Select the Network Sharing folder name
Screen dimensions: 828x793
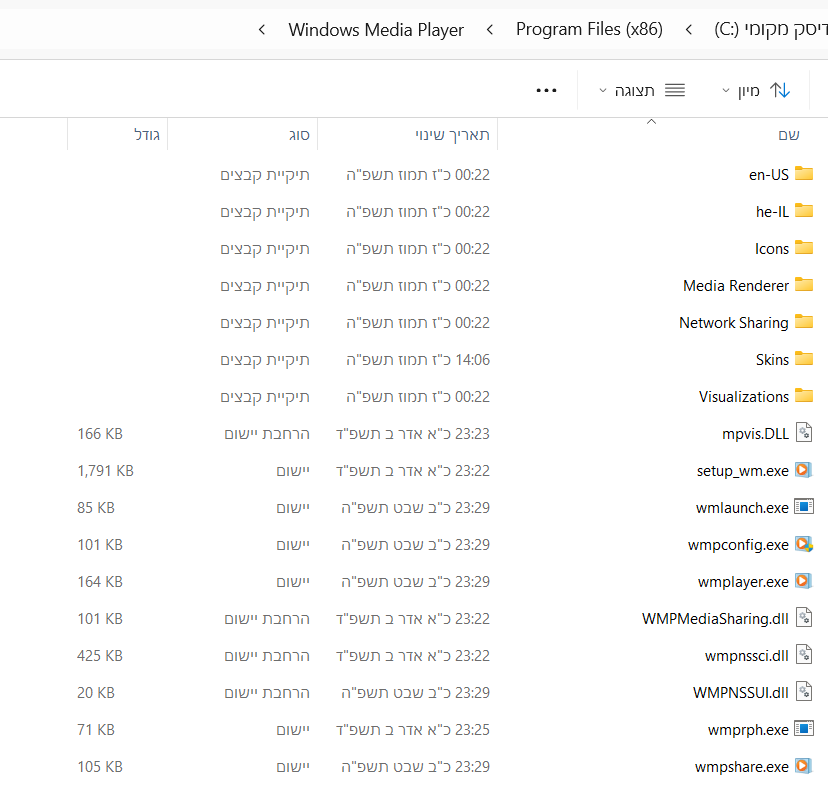[733, 323]
